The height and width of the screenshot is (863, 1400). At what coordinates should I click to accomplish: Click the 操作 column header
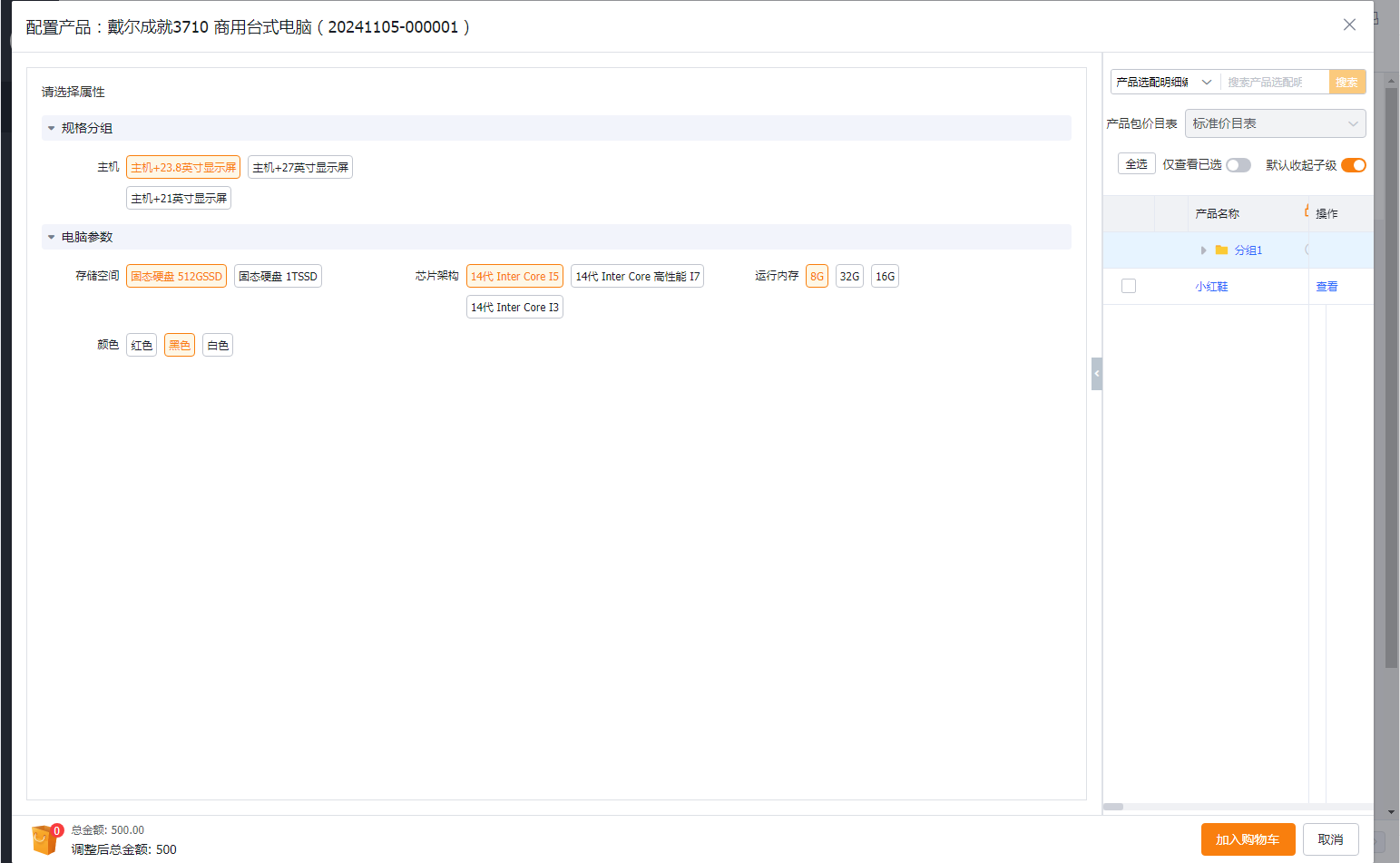click(1327, 214)
